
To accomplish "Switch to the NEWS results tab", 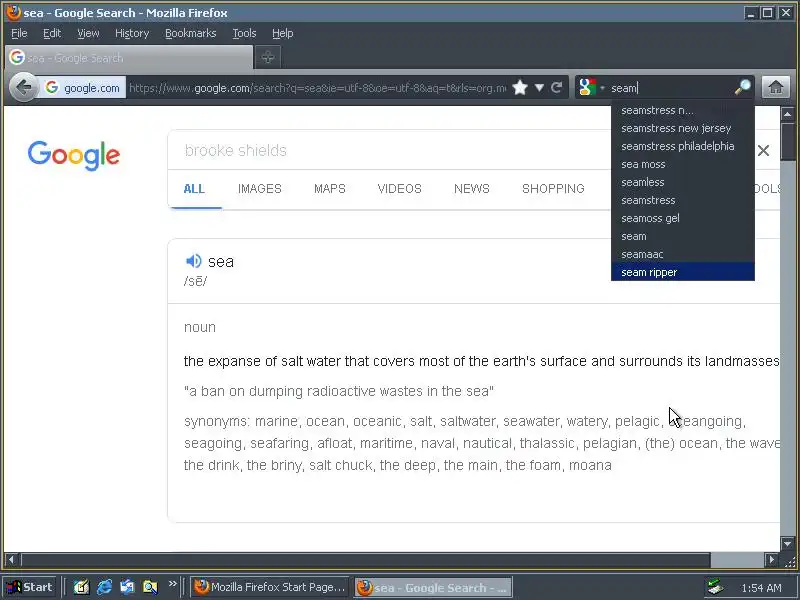I will pos(472,189).
